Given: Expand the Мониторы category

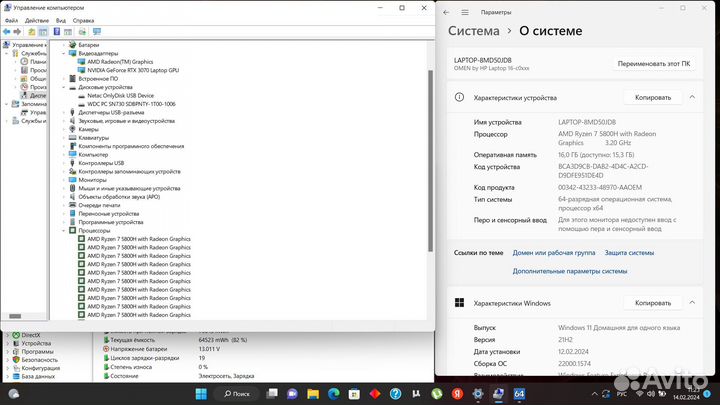Looking at the screenshot, I should point(64,180).
